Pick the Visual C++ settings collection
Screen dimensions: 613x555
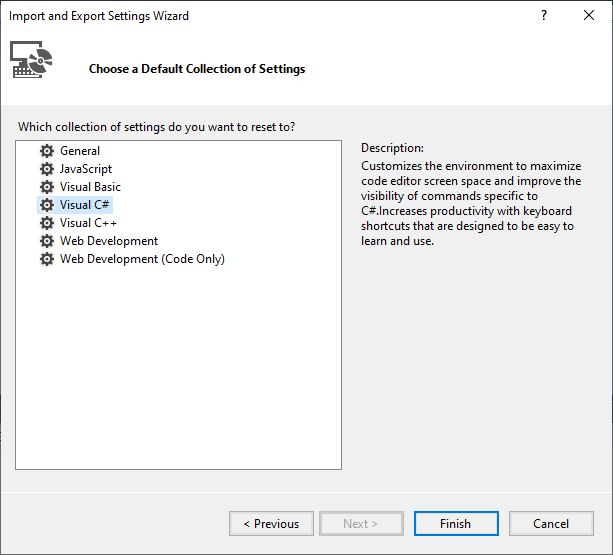point(88,223)
